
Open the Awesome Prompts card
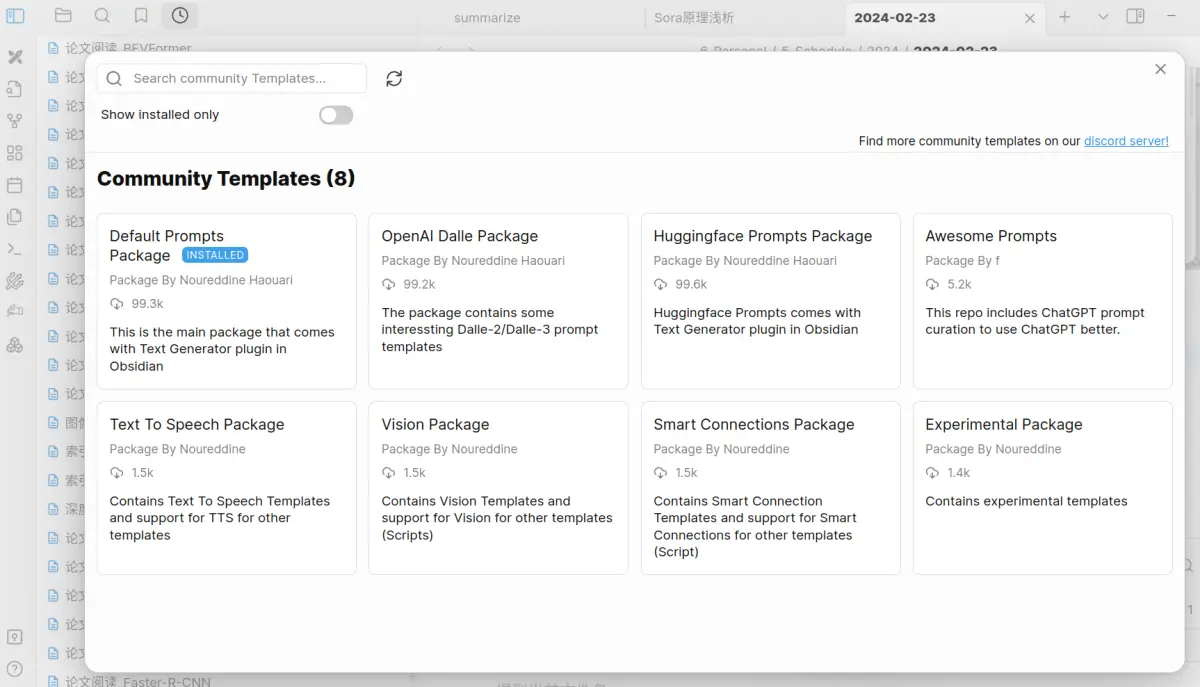tap(1042, 301)
